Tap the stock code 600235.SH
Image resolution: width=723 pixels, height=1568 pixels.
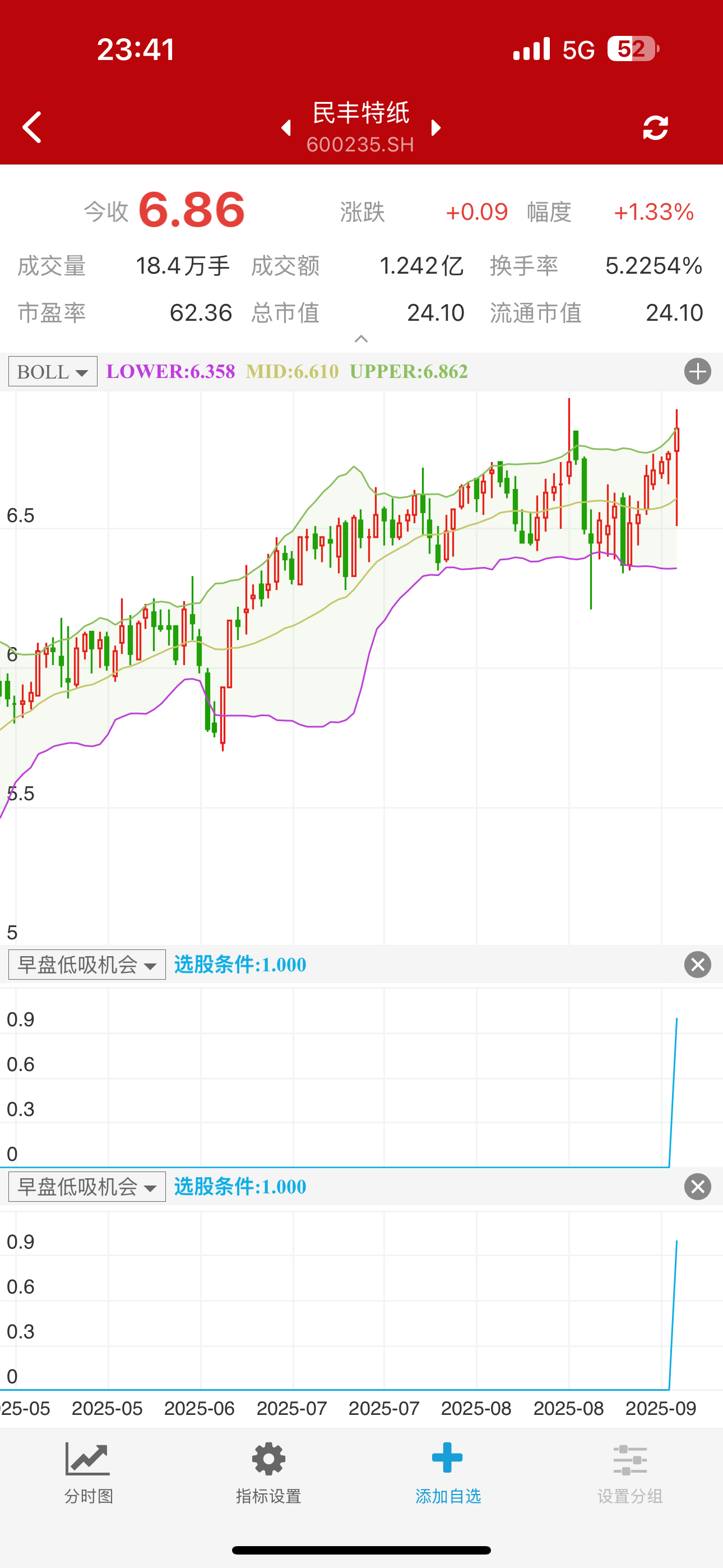[360, 145]
